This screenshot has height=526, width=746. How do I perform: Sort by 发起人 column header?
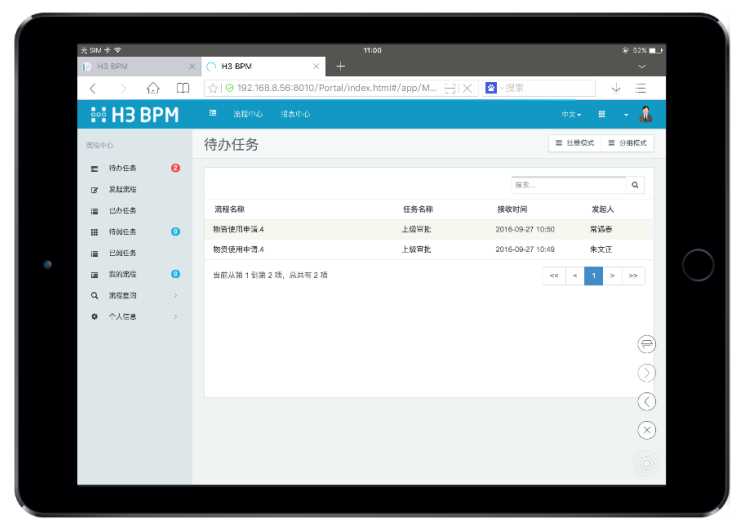coord(602,209)
